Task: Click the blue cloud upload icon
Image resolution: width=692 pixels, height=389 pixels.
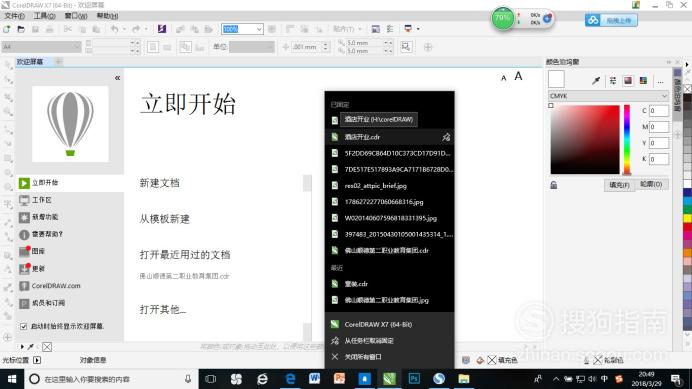Action: 593,20
